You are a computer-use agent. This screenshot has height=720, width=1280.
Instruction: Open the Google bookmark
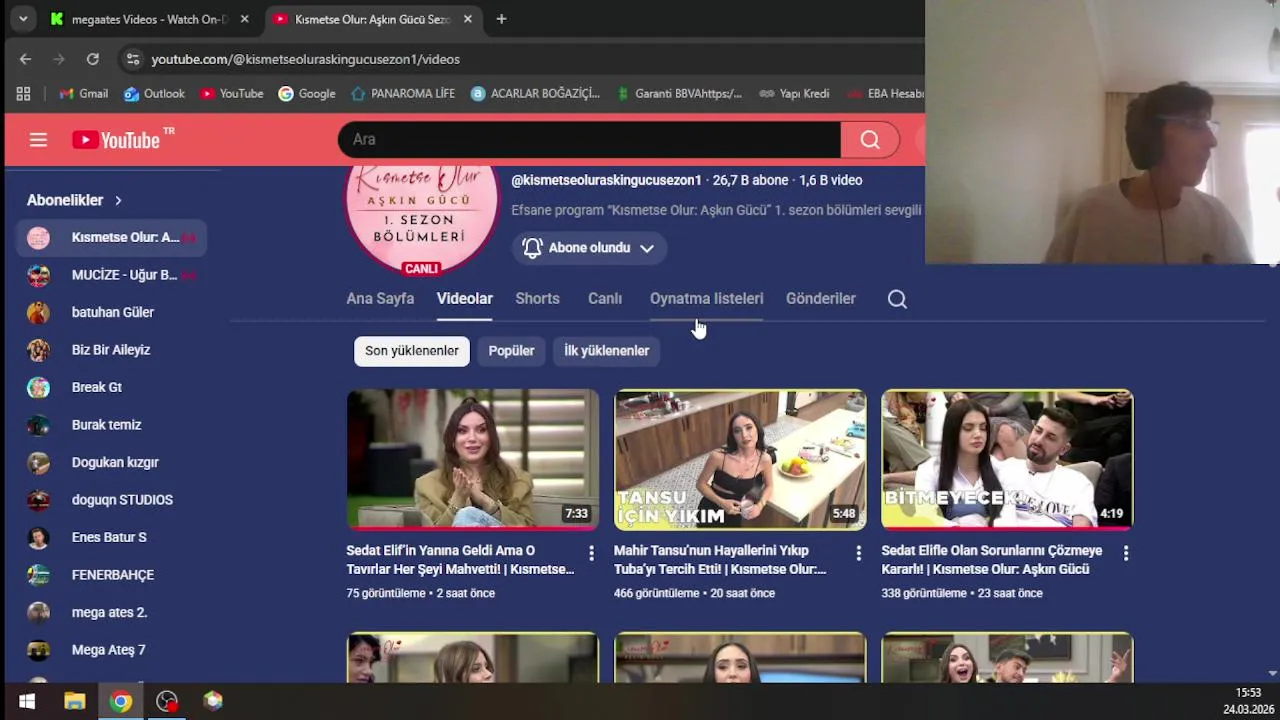pyautogui.click(x=306, y=94)
